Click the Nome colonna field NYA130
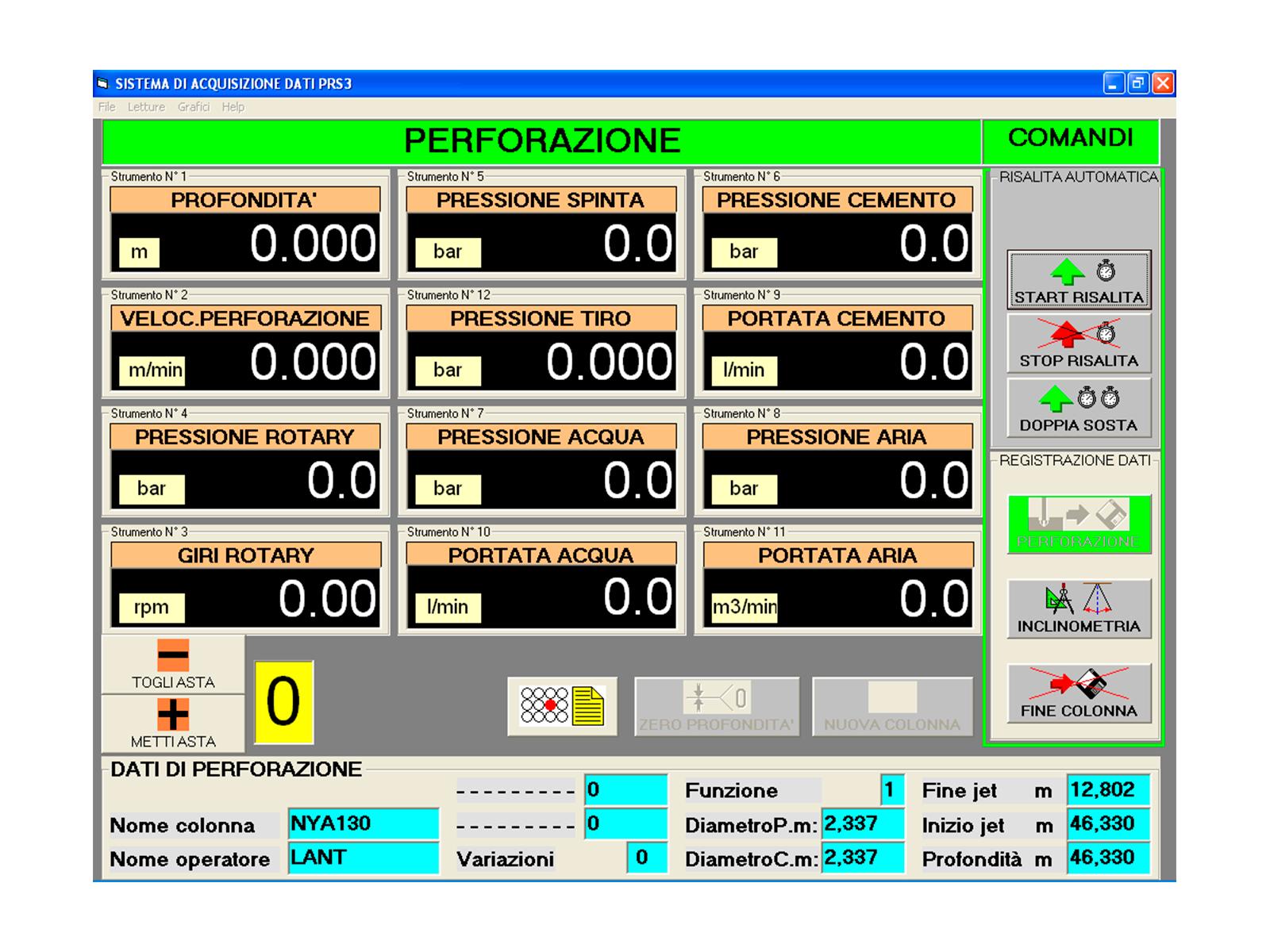Screen dimensions: 1270x952 click(x=364, y=823)
